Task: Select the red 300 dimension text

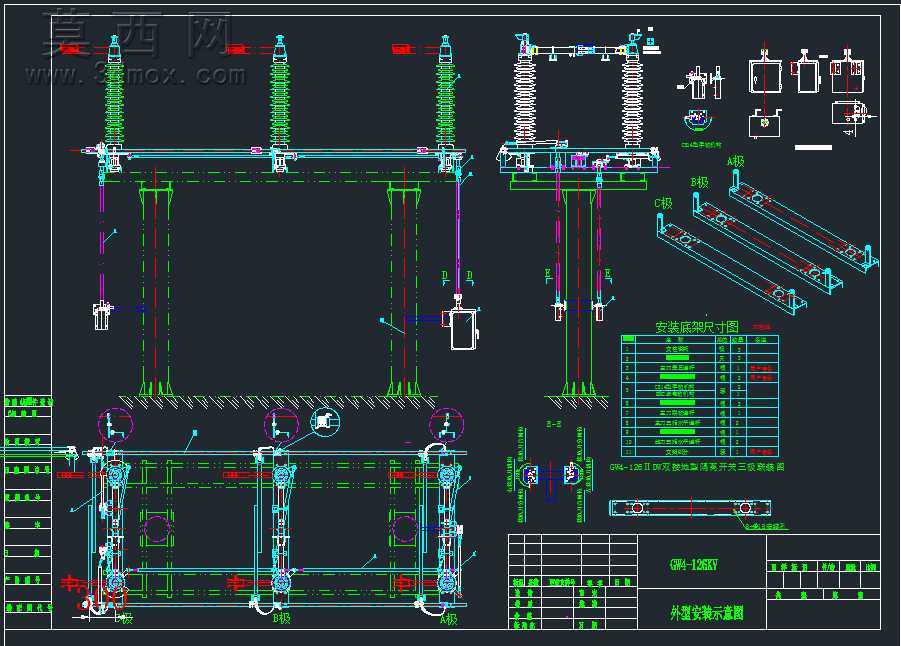Action: (102, 600)
